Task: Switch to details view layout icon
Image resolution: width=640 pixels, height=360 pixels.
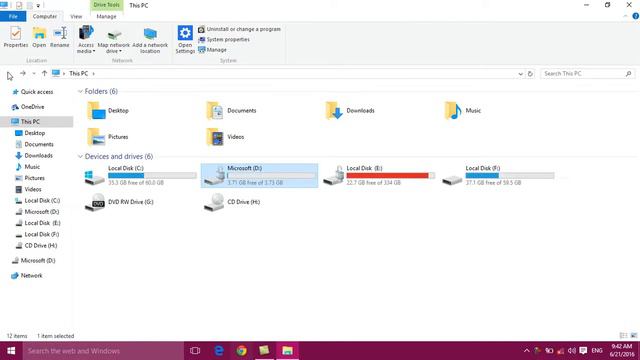Action: pos(623,336)
